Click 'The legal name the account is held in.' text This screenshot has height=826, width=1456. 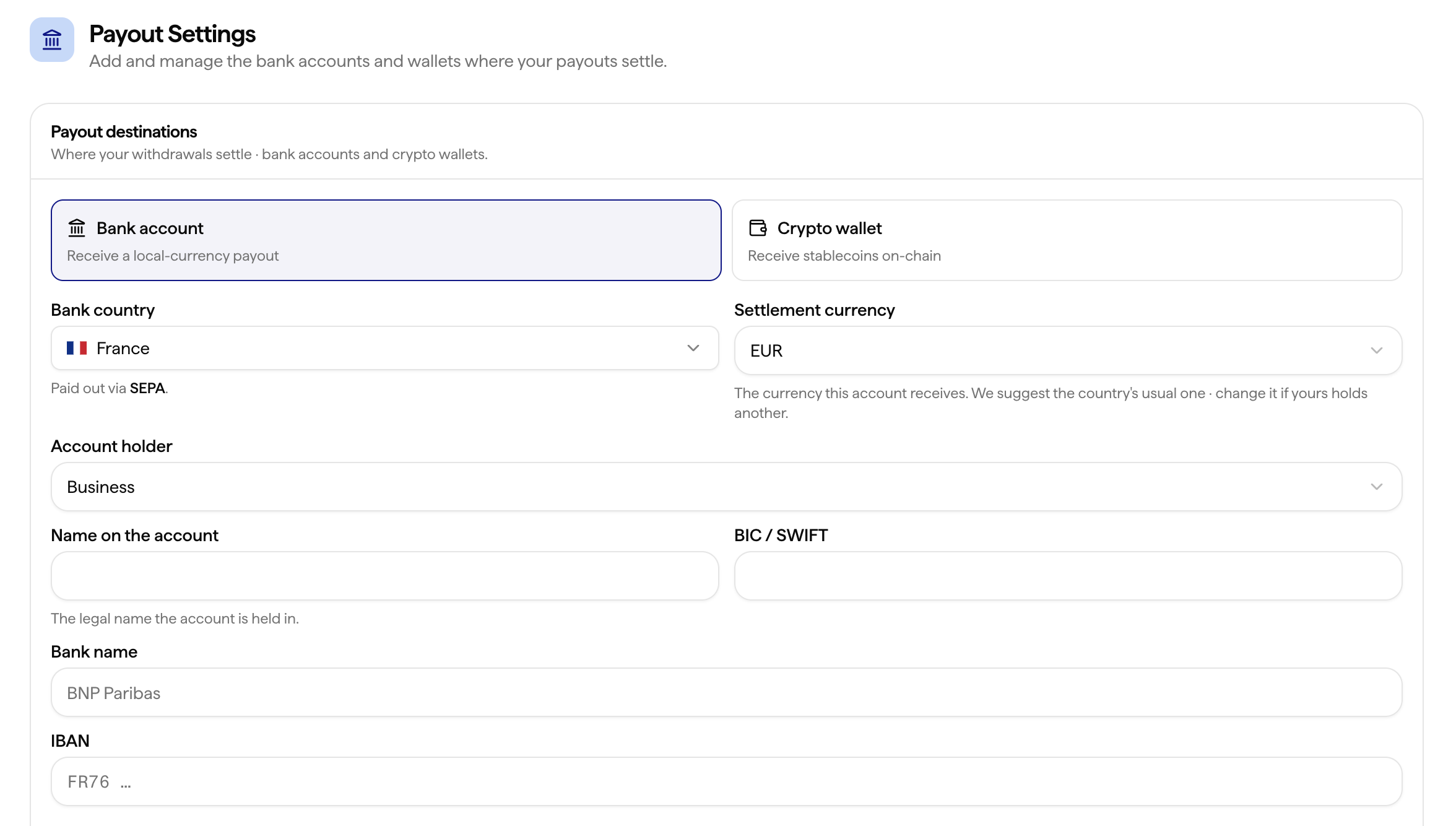pyautogui.click(x=175, y=619)
